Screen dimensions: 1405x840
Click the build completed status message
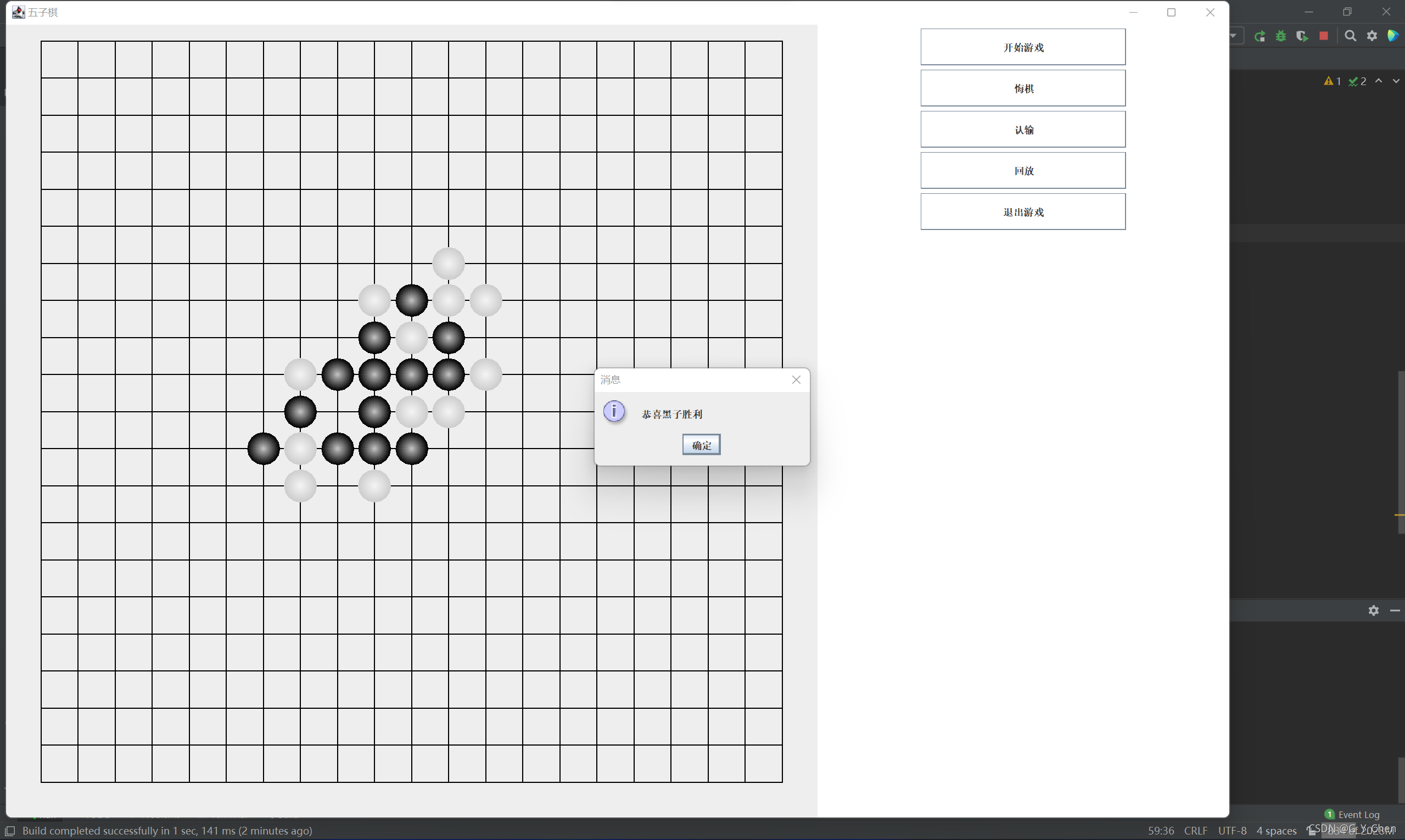167,830
